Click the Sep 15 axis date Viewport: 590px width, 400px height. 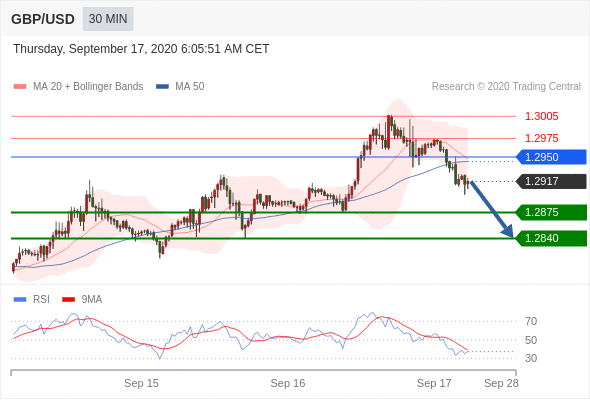pyautogui.click(x=141, y=383)
